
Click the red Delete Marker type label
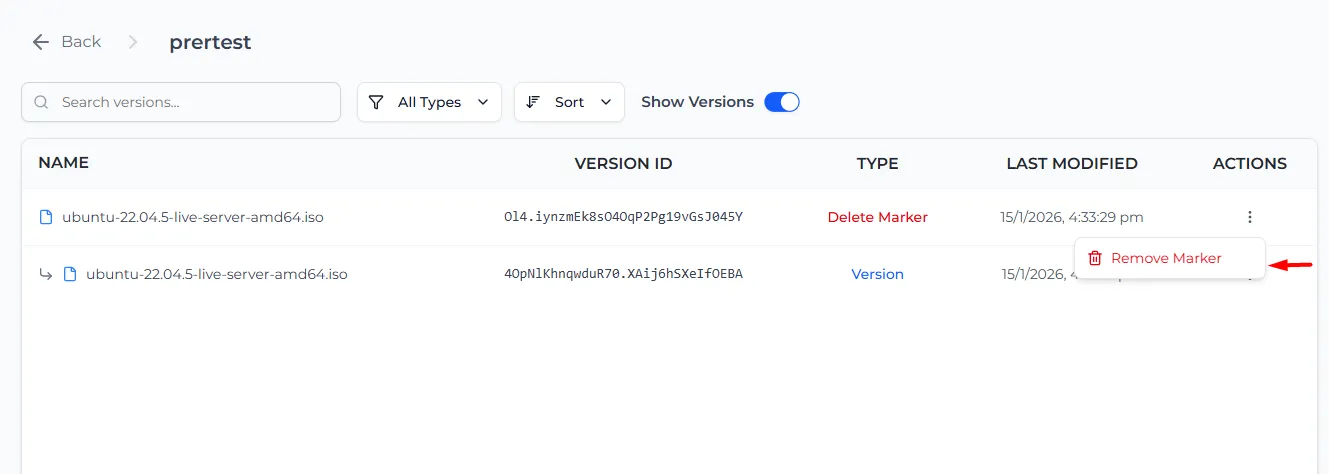click(877, 217)
